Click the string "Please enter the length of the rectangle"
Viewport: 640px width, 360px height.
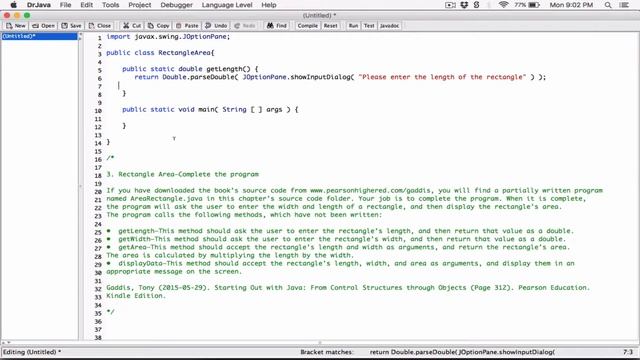pos(442,77)
